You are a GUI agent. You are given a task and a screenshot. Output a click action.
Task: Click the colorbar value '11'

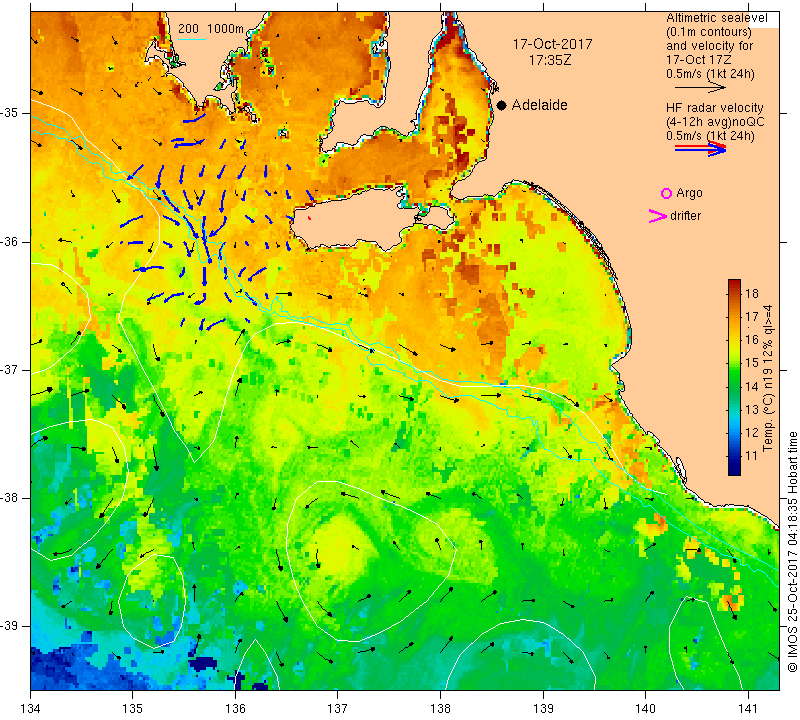[x=752, y=456]
